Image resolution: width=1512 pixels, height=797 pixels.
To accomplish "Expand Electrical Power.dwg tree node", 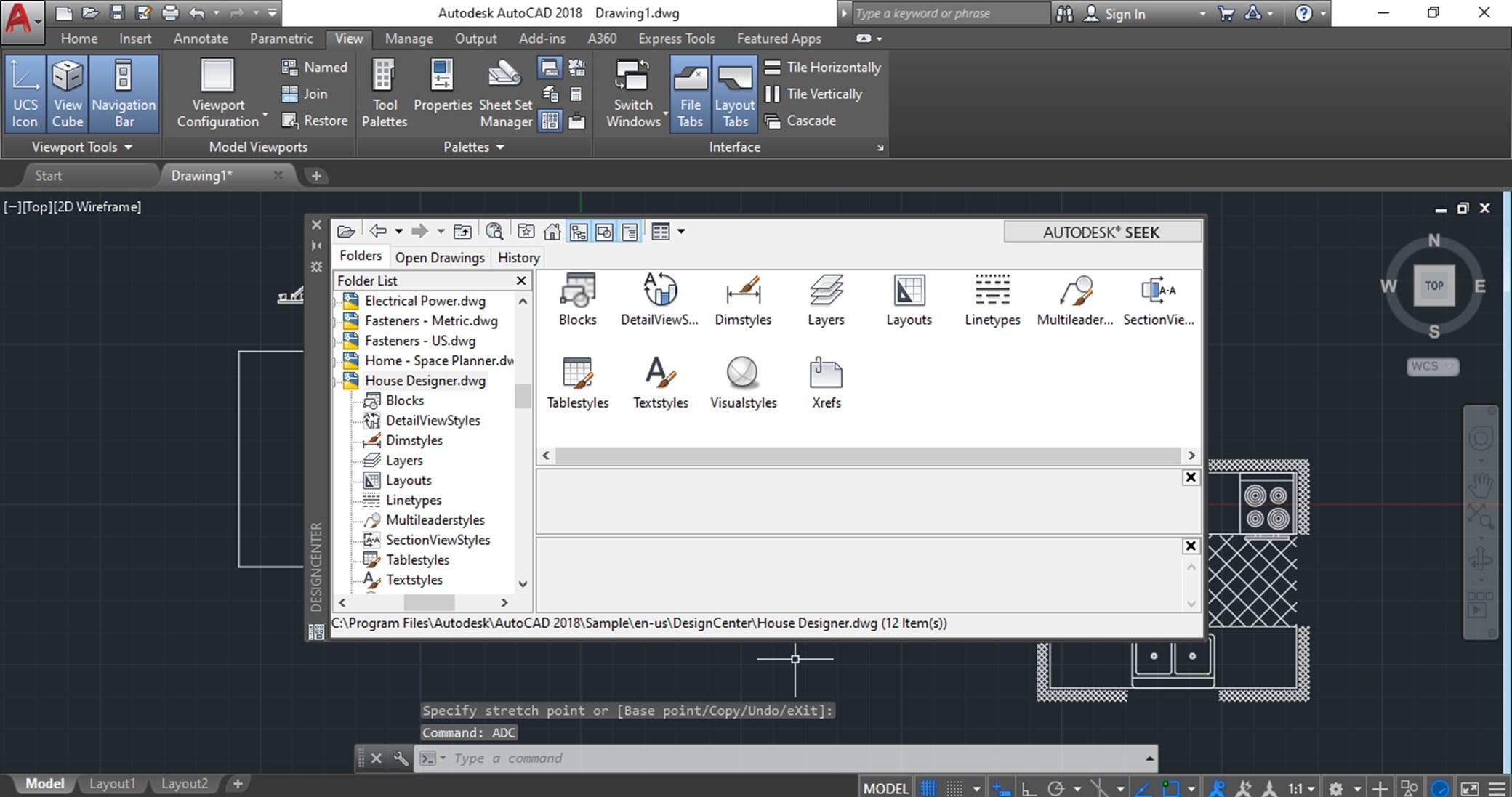I will pos(337,302).
